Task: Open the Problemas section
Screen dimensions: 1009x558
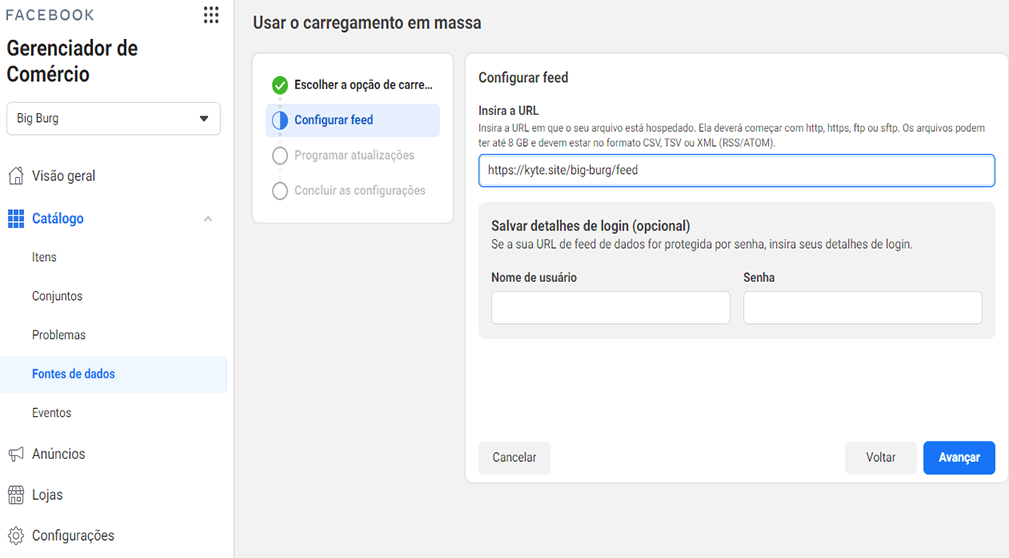Action: (x=59, y=335)
